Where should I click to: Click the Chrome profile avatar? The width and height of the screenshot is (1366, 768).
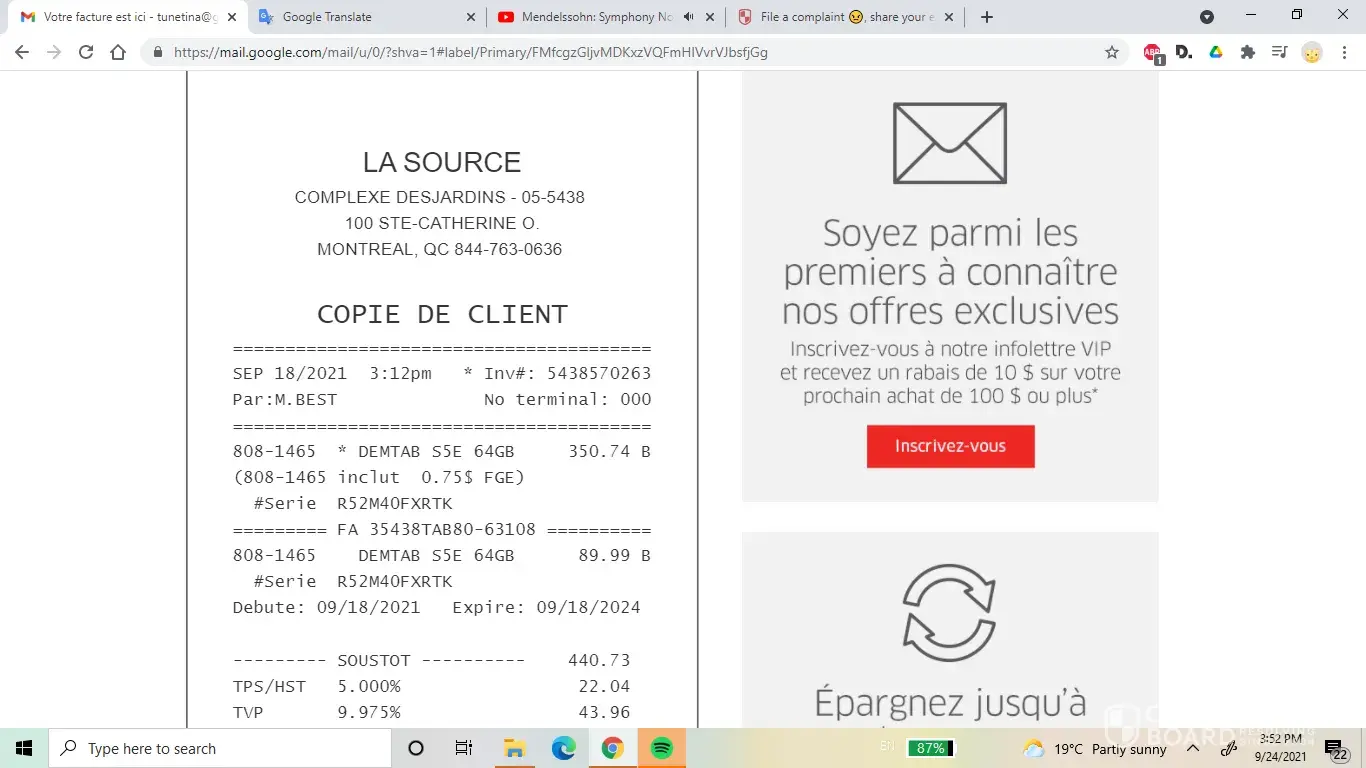coord(1312,53)
